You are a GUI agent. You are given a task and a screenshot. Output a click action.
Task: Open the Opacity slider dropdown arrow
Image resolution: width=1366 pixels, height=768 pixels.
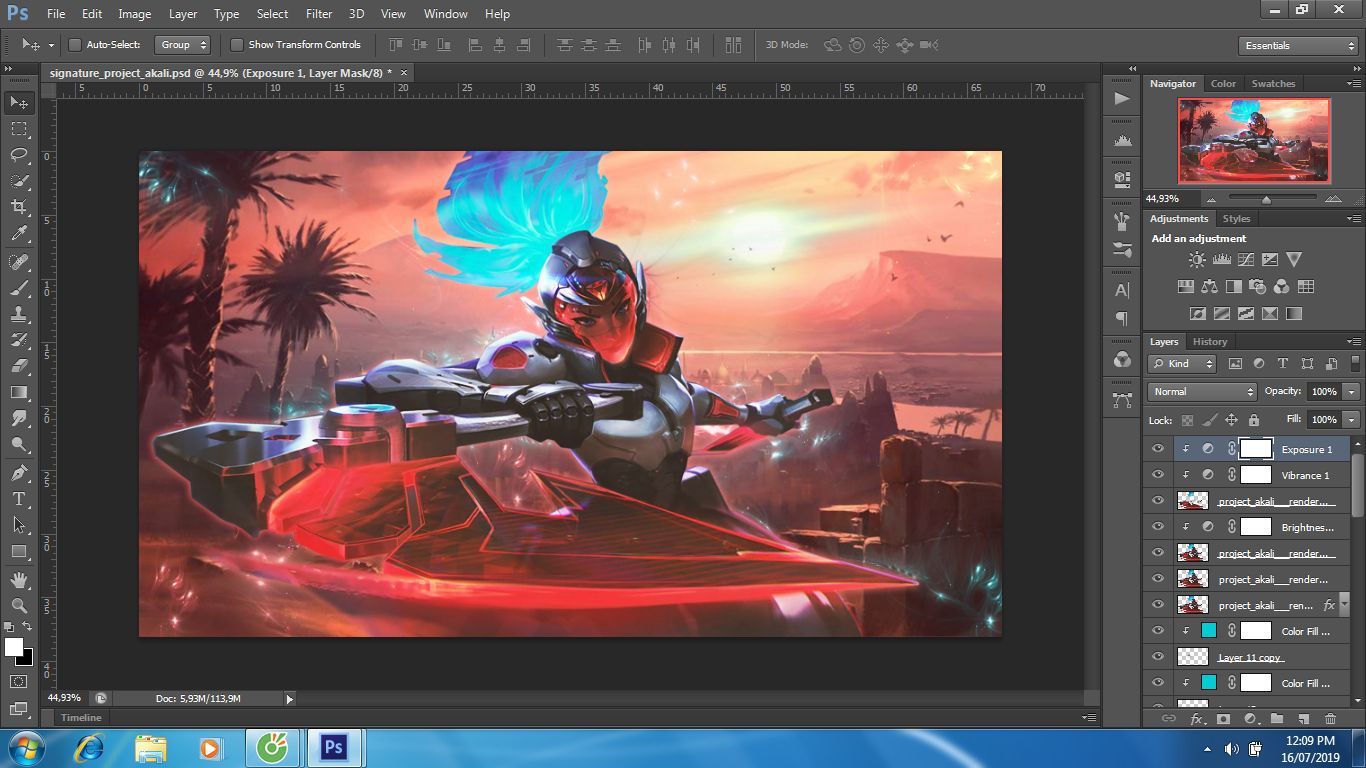pyautogui.click(x=1352, y=392)
